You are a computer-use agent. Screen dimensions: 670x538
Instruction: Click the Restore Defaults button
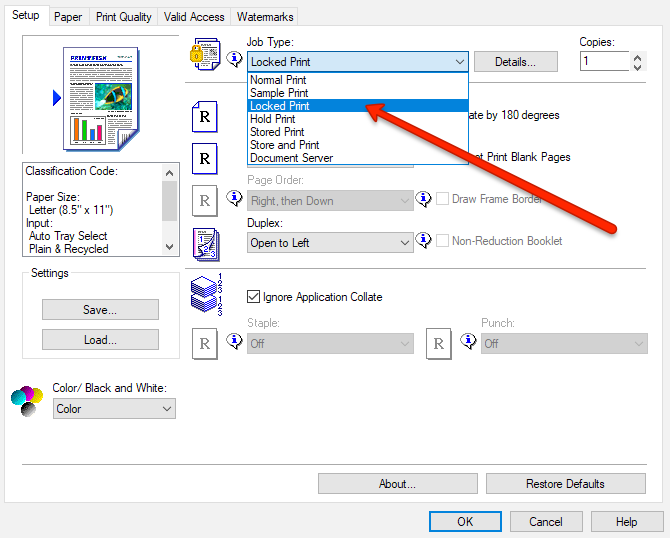point(565,484)
